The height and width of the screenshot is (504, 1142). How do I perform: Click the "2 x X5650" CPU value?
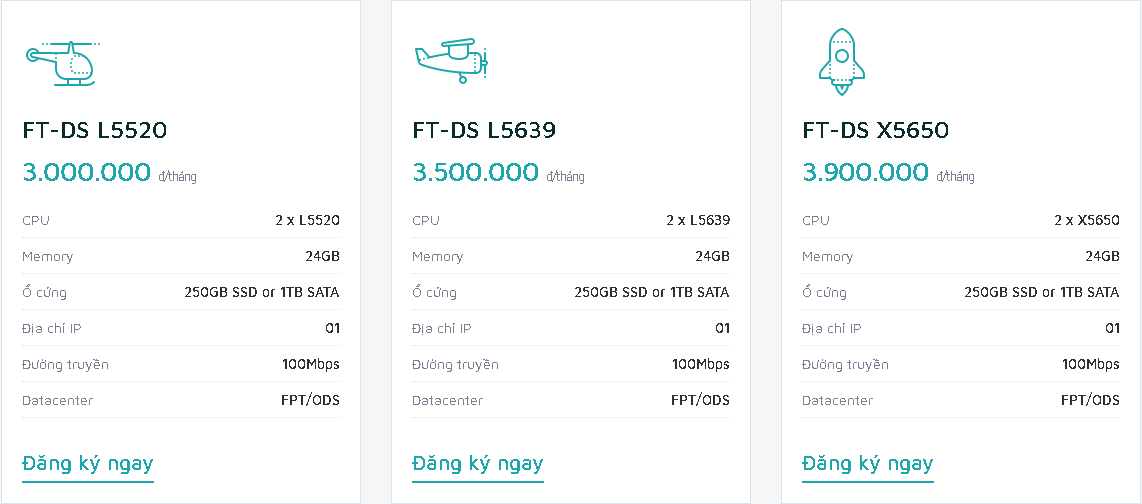pyautogui.click(x=1087, y=220)
